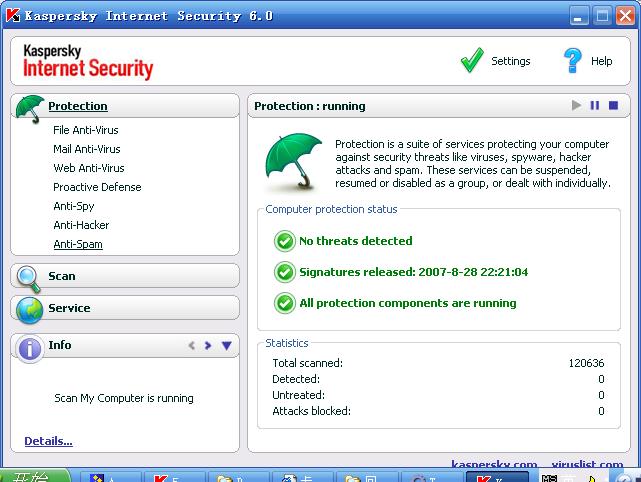Image resolution: width=641 pixels, height=482 pixels.
Task: Click 'Scan My Computer is running' message
Action: point(124,398)
